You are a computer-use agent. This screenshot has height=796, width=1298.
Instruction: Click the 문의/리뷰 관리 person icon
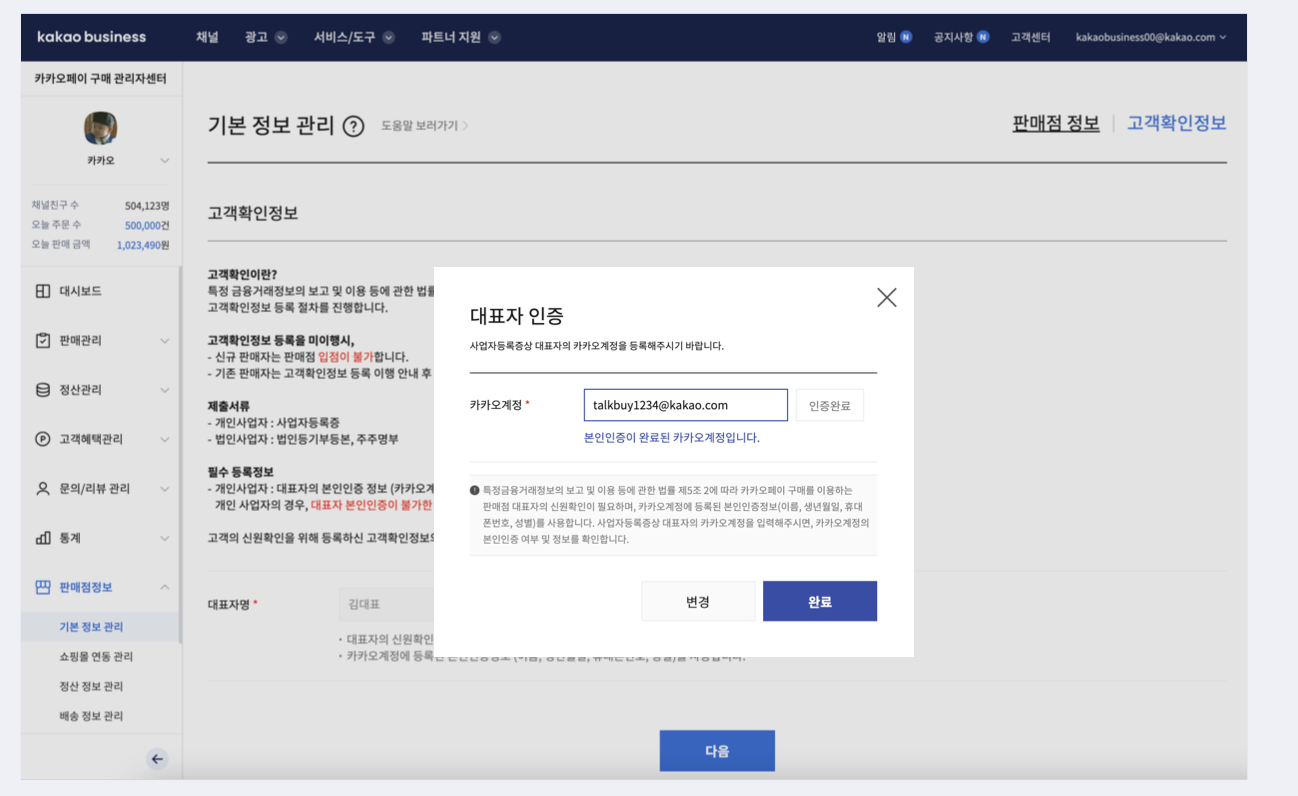(42, 488)
